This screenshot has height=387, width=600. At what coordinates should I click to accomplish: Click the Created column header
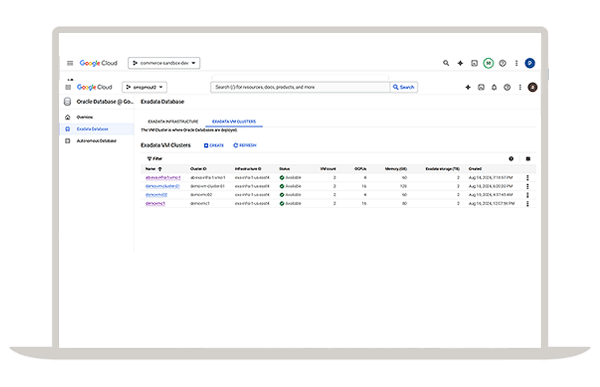(475, 169)
